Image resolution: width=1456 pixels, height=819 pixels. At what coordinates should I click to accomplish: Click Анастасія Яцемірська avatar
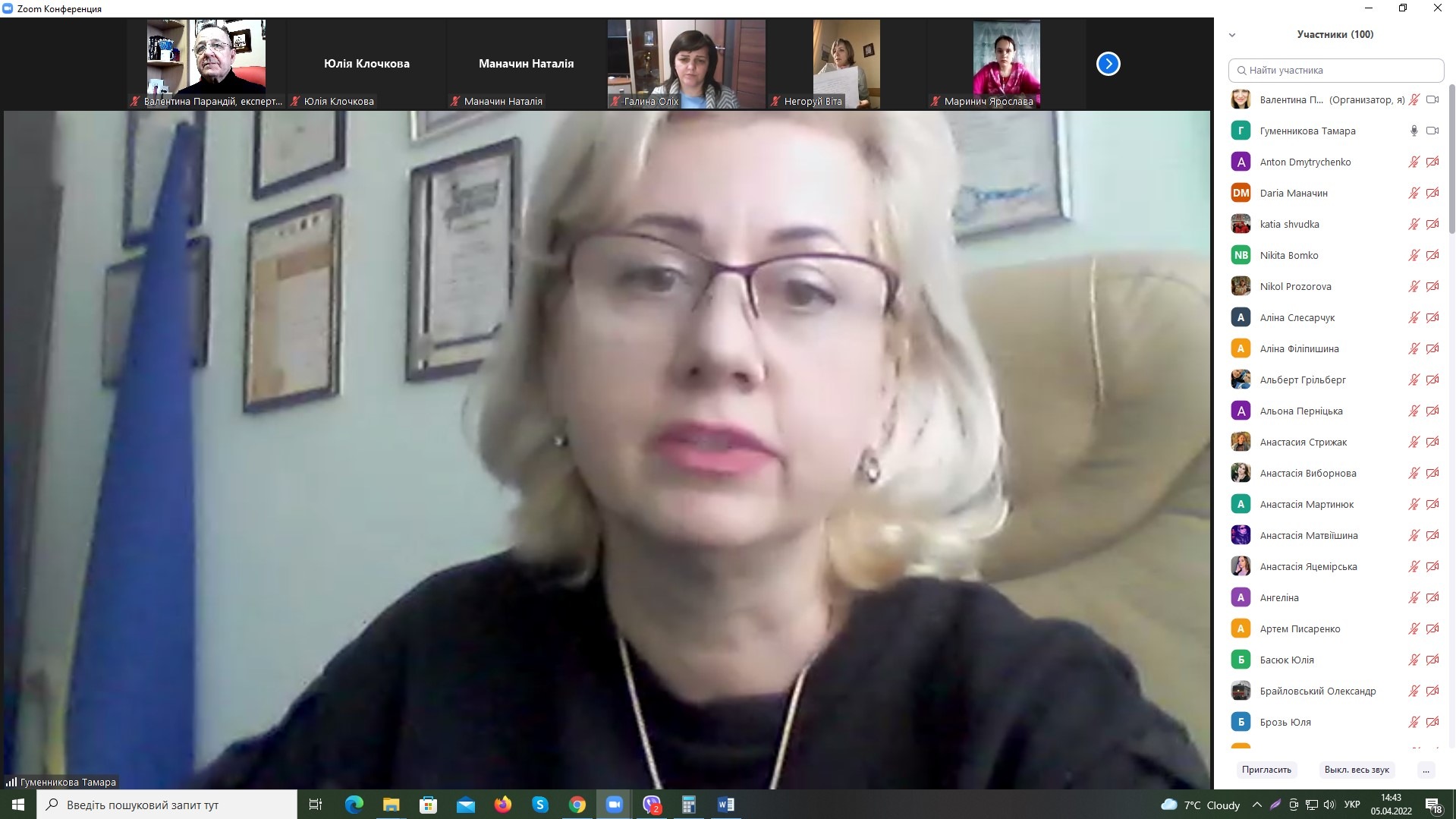click(1241, 566)
